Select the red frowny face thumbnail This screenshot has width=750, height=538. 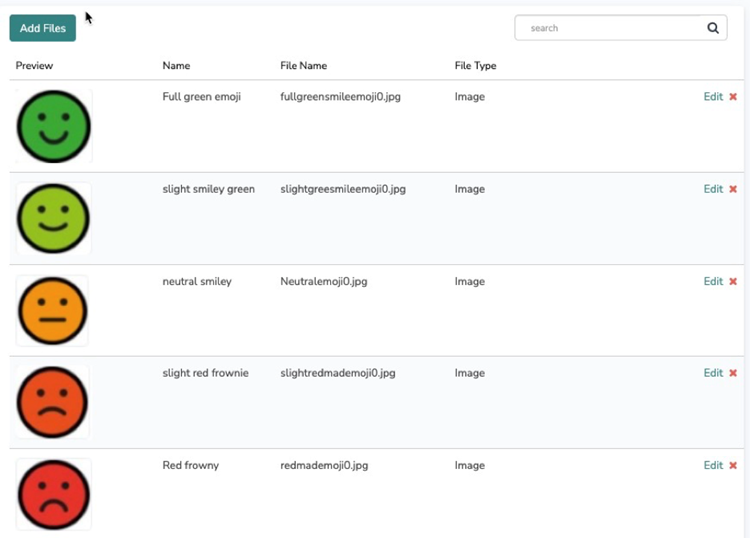[x=54, y=494]
